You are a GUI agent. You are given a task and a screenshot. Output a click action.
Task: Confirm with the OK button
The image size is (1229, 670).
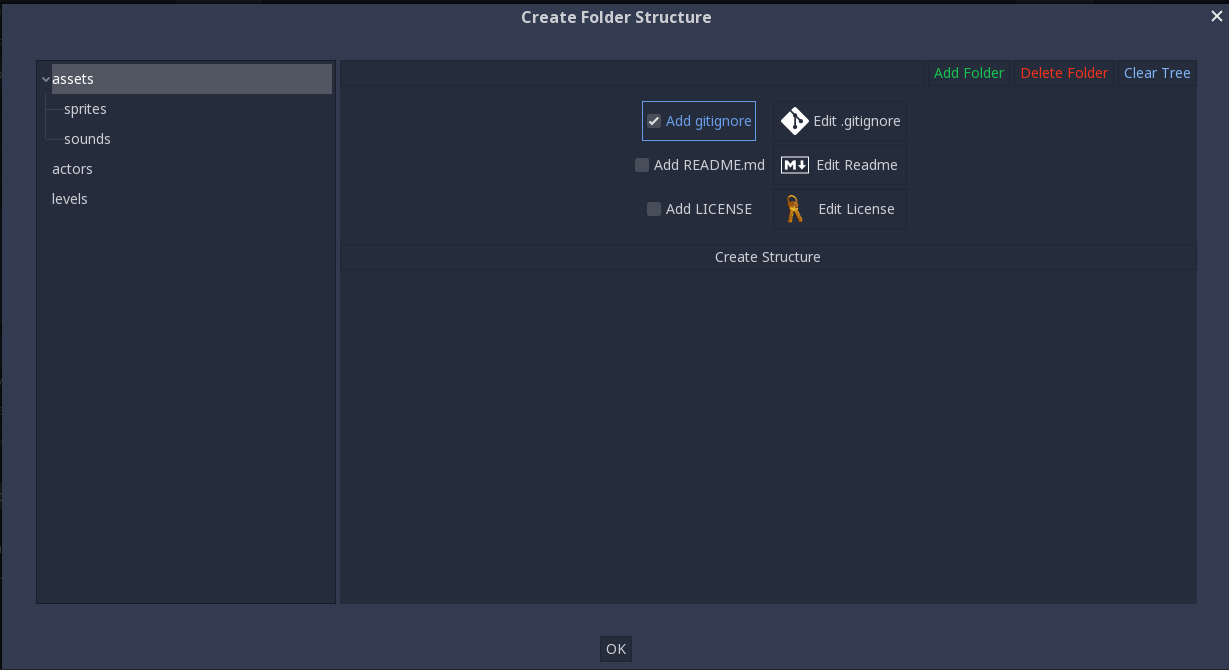tap(616, 649)
